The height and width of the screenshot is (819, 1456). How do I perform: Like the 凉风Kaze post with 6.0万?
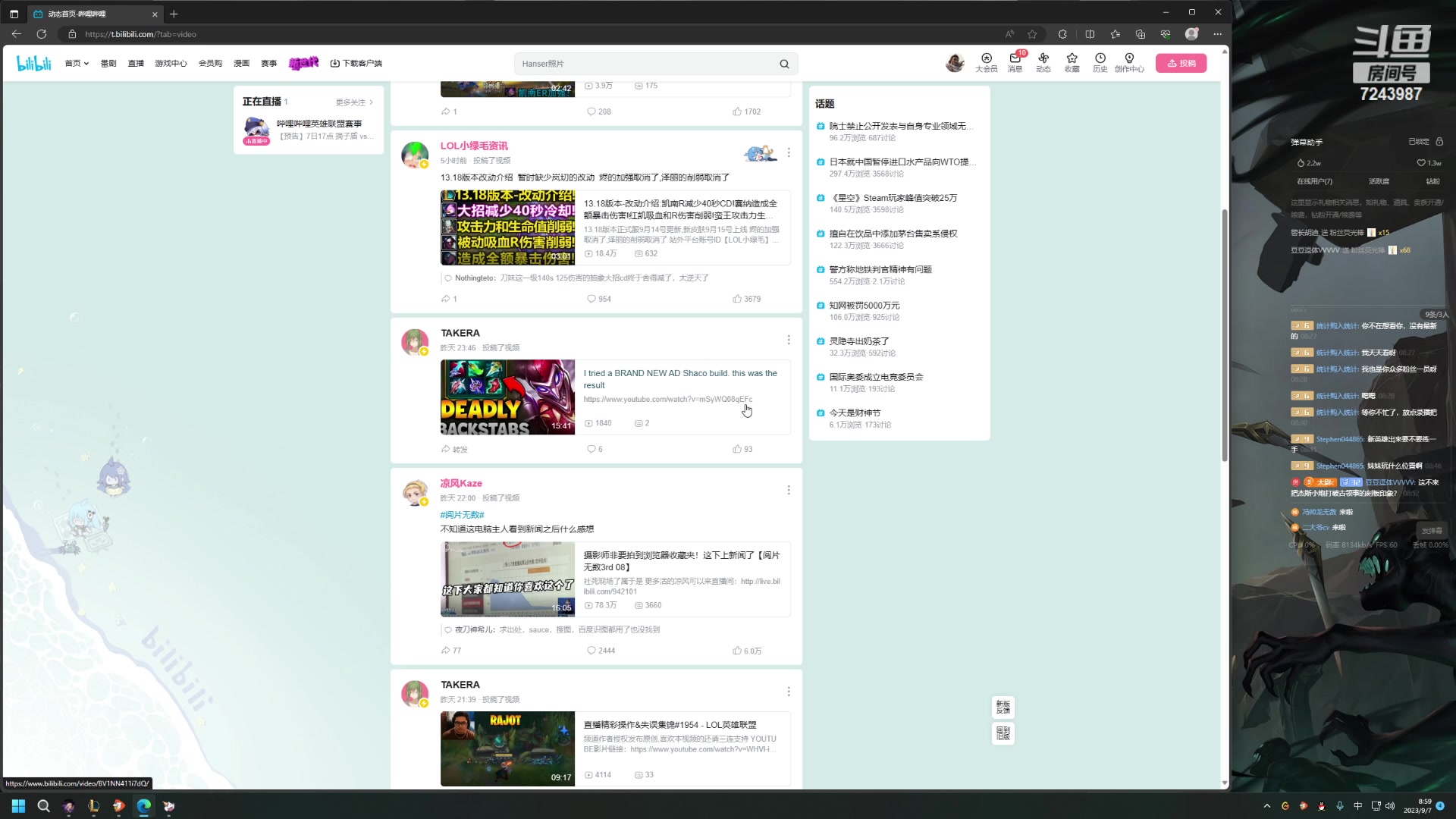747,651
